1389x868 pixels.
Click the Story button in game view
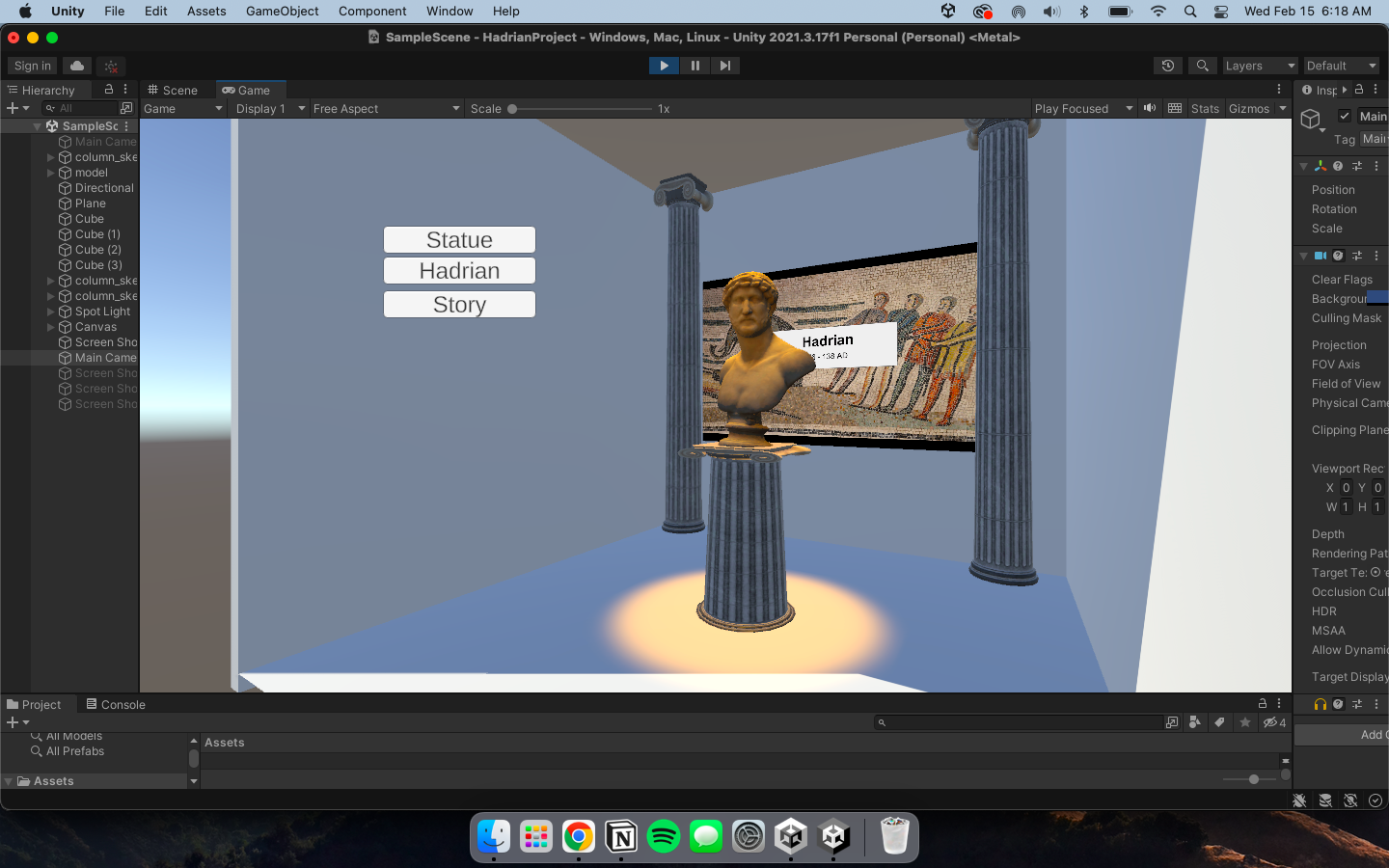tap(459, 305)
